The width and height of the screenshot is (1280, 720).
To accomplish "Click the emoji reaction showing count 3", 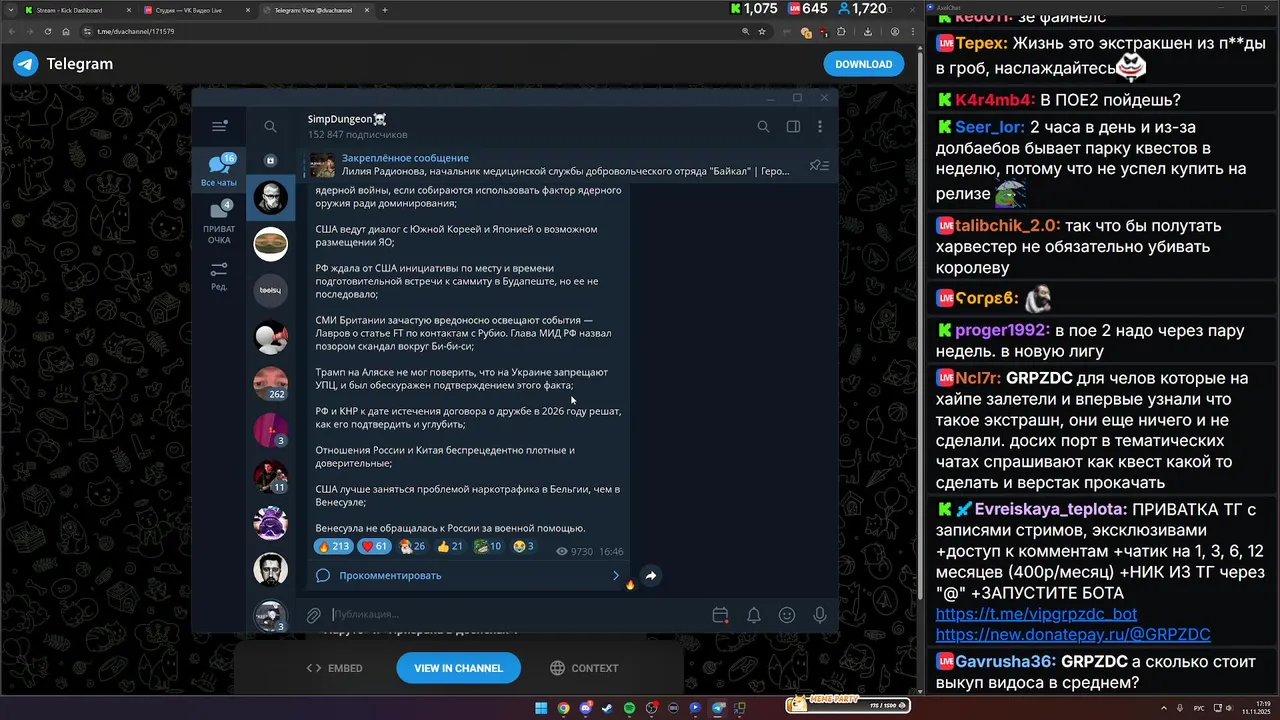I will (523, 547).
